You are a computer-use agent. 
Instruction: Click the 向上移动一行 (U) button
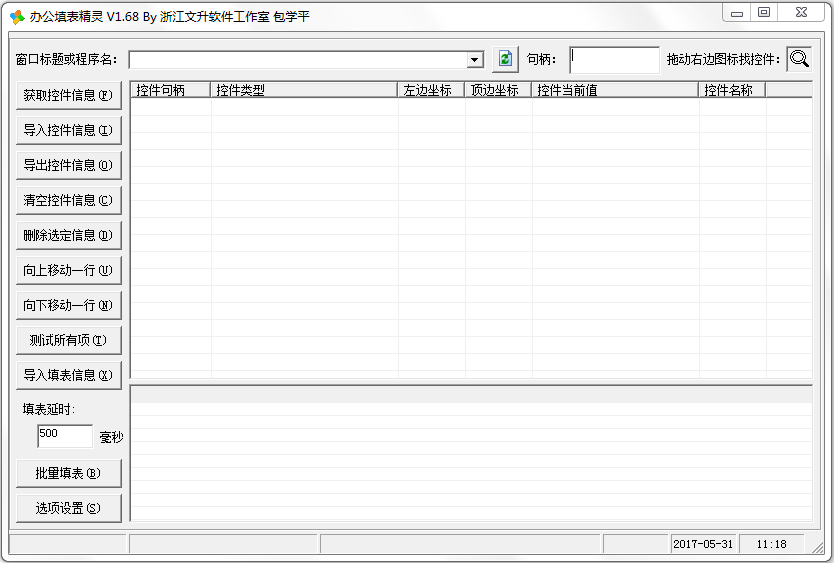(x=69, y=270)
